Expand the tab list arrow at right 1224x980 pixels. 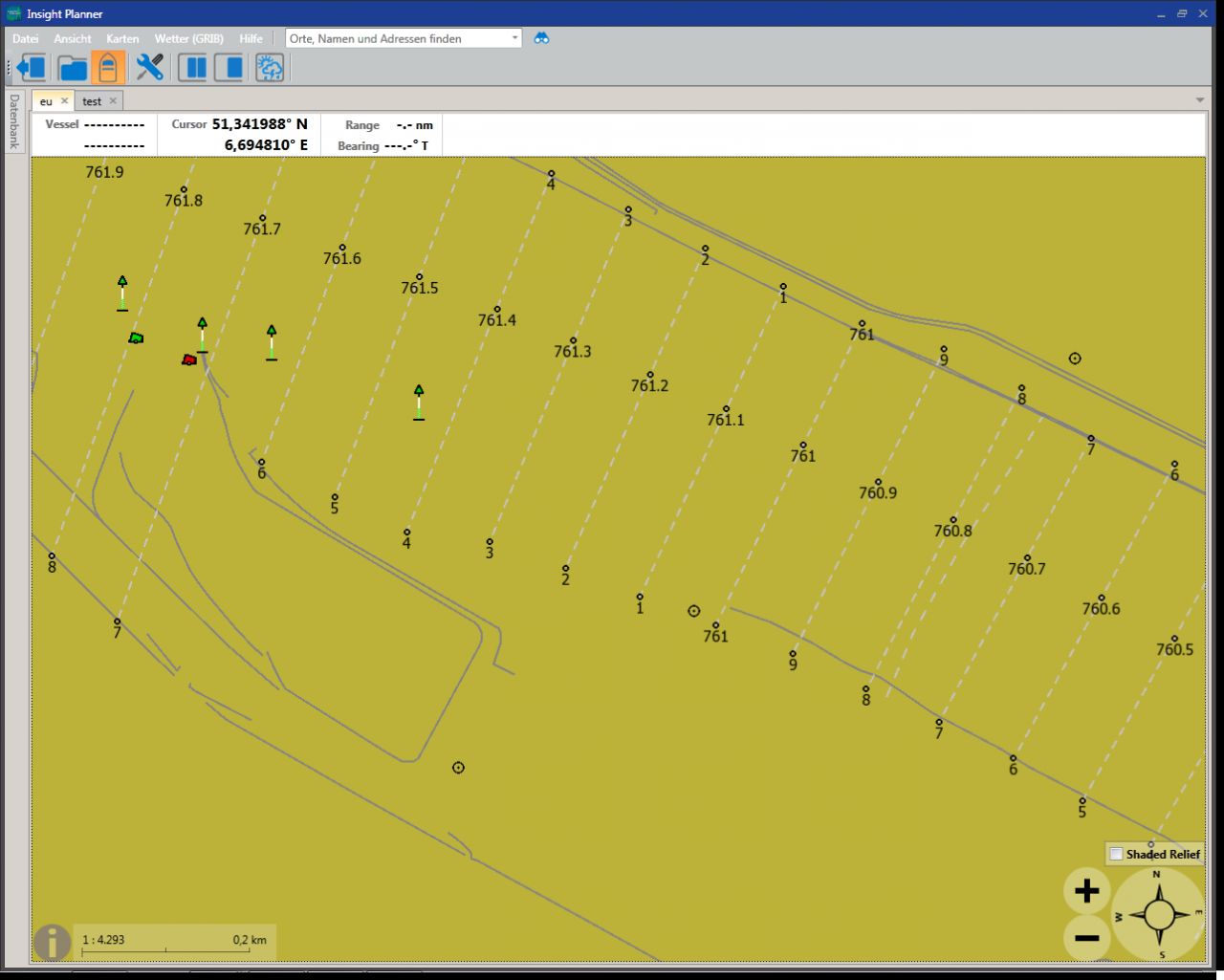(x=1199, y=100)
